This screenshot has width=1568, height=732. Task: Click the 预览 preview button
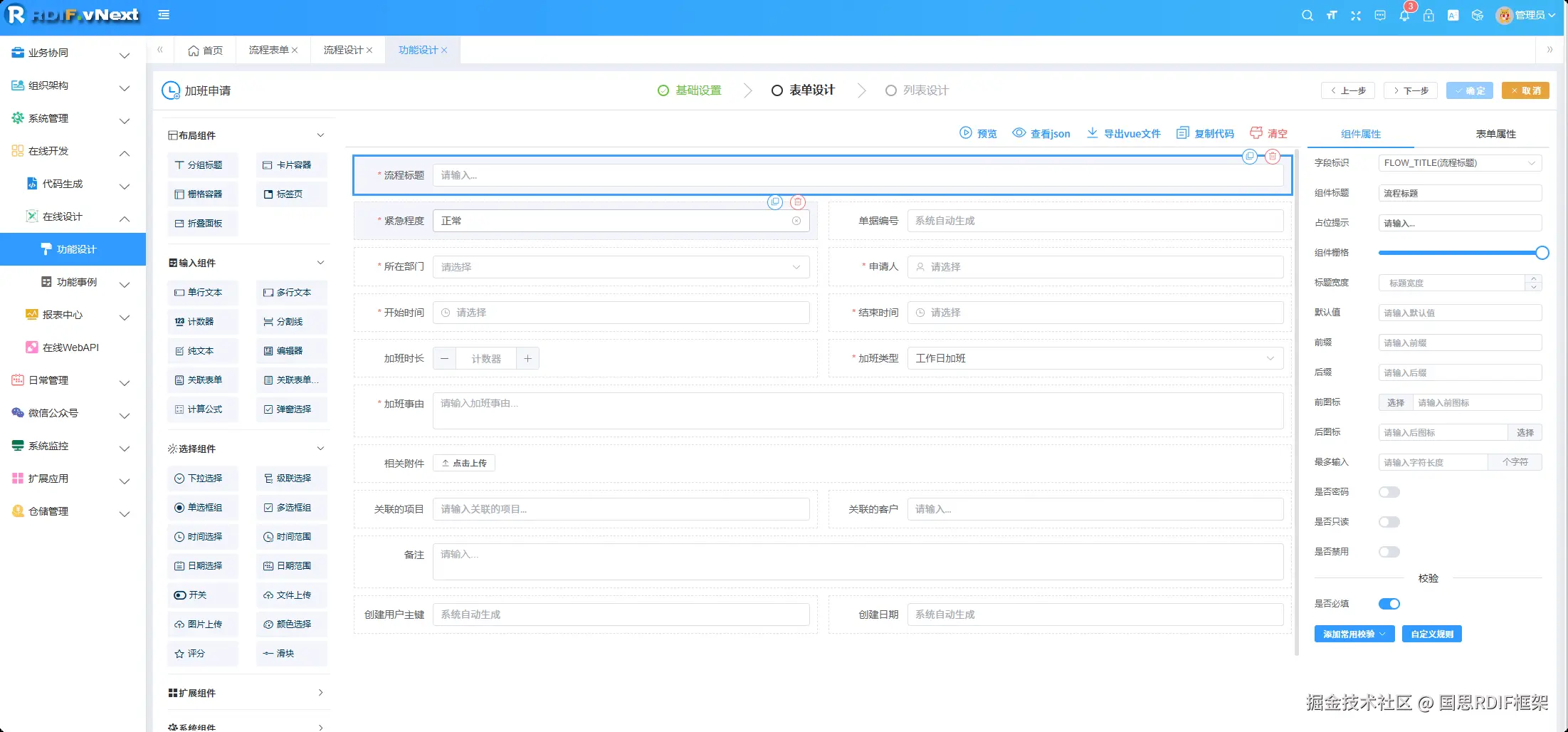click(978, 133)
